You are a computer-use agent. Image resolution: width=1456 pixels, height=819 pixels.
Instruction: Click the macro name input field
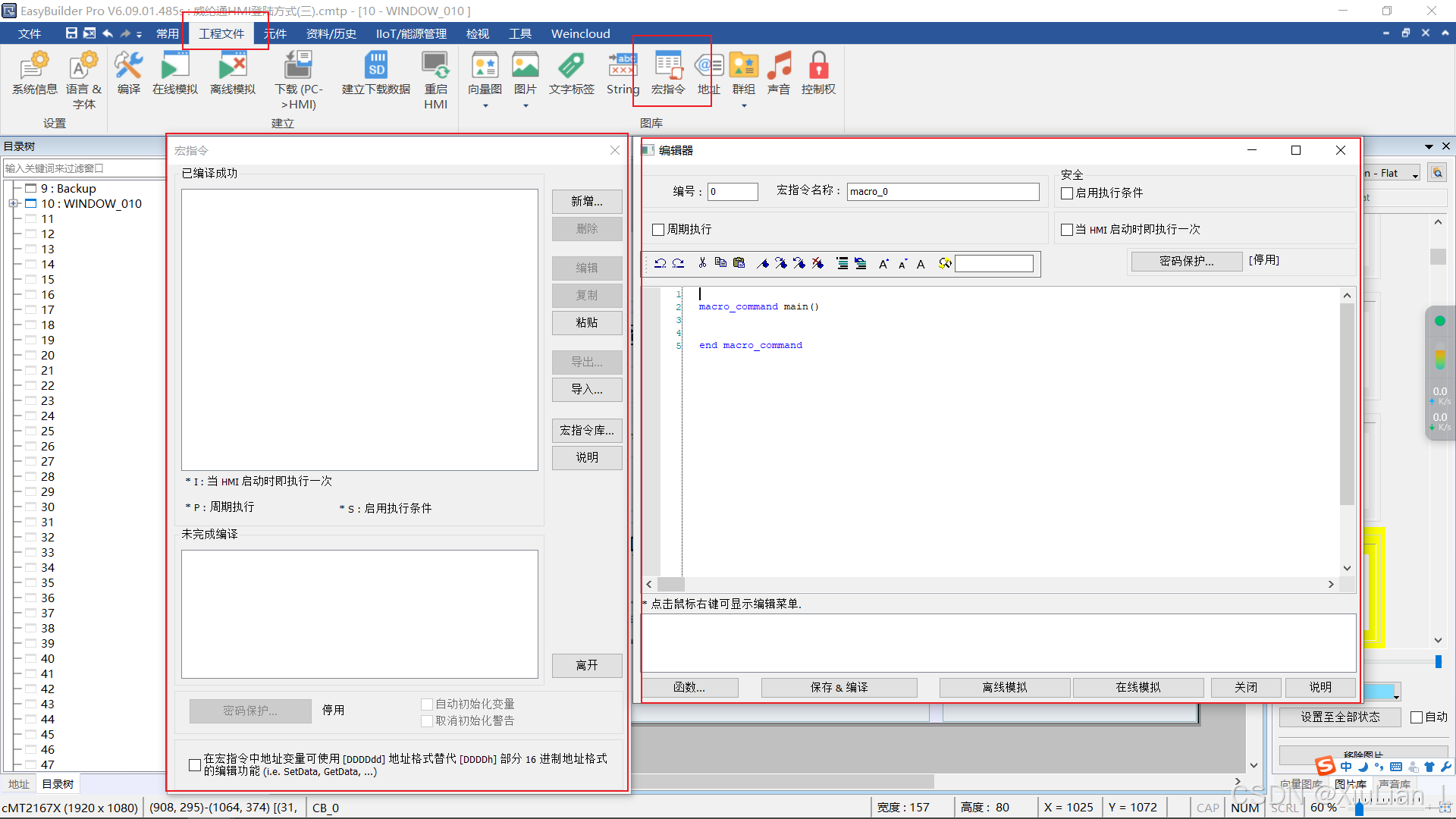pos(943,191)
